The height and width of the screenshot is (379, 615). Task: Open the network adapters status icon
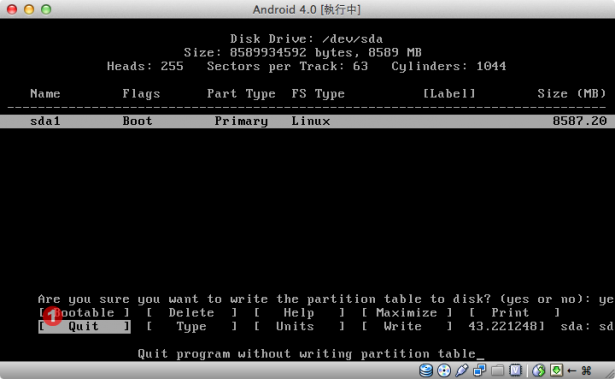[x=479, y=370]
